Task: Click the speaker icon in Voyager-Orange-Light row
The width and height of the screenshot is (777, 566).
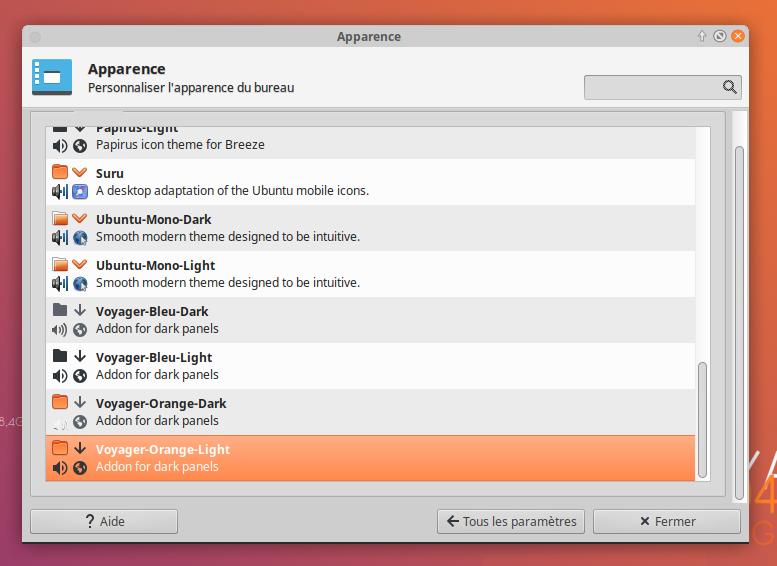Action: [x=59, y=468]
